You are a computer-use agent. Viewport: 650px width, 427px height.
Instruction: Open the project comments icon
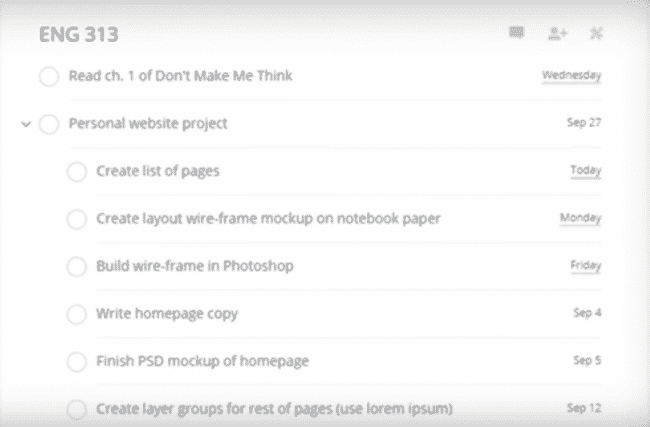pos(517,33)
